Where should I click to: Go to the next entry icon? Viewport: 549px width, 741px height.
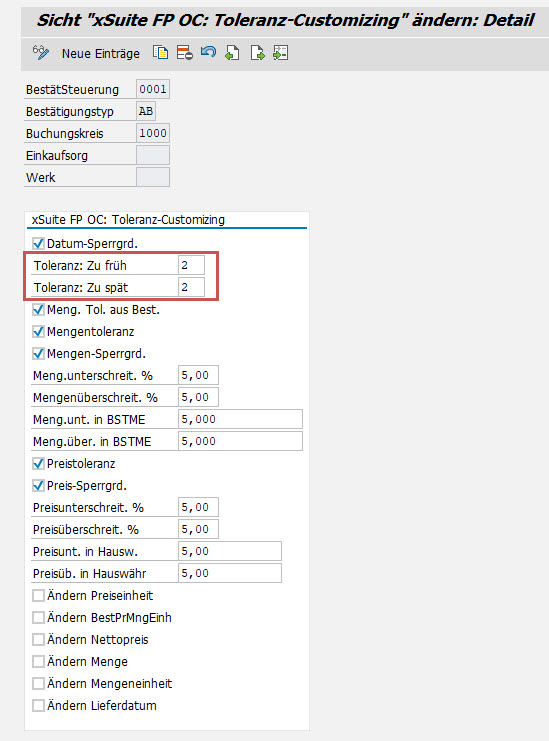coord(257,52)
